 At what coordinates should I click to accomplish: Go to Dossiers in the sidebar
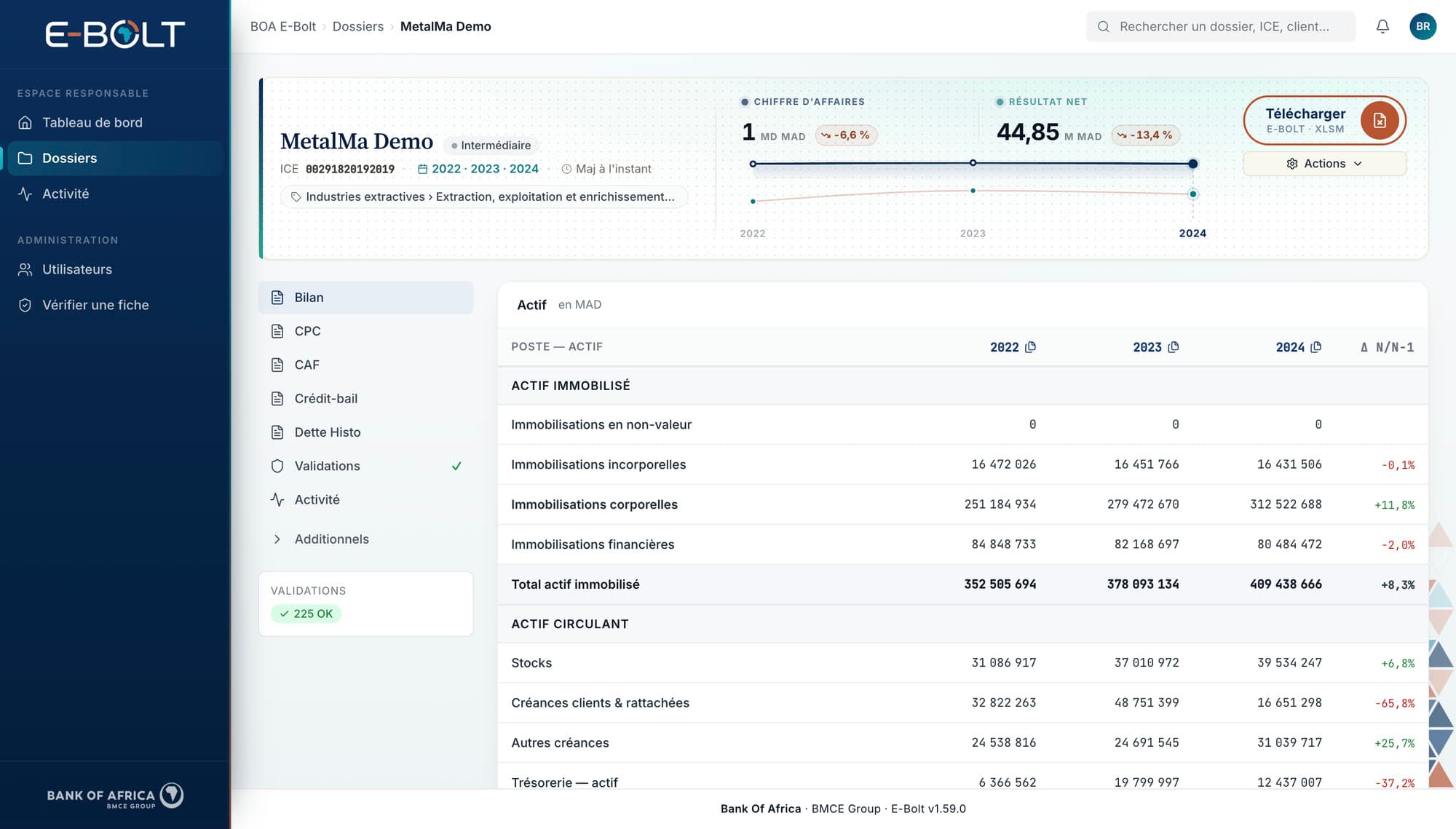click(115, 158)
